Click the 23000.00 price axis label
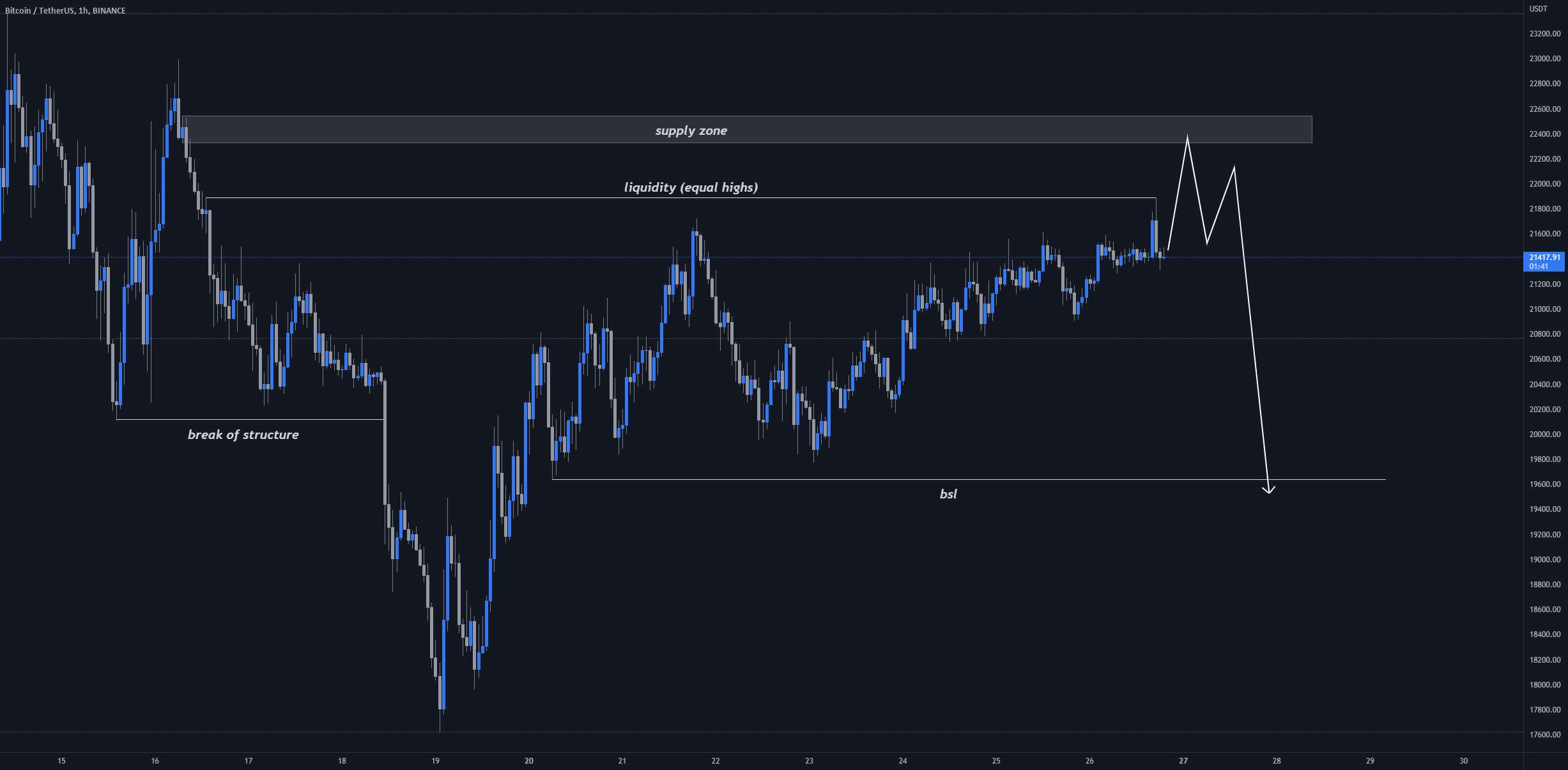Viewport: 1568px width, 770px height. click(1545, 59)
